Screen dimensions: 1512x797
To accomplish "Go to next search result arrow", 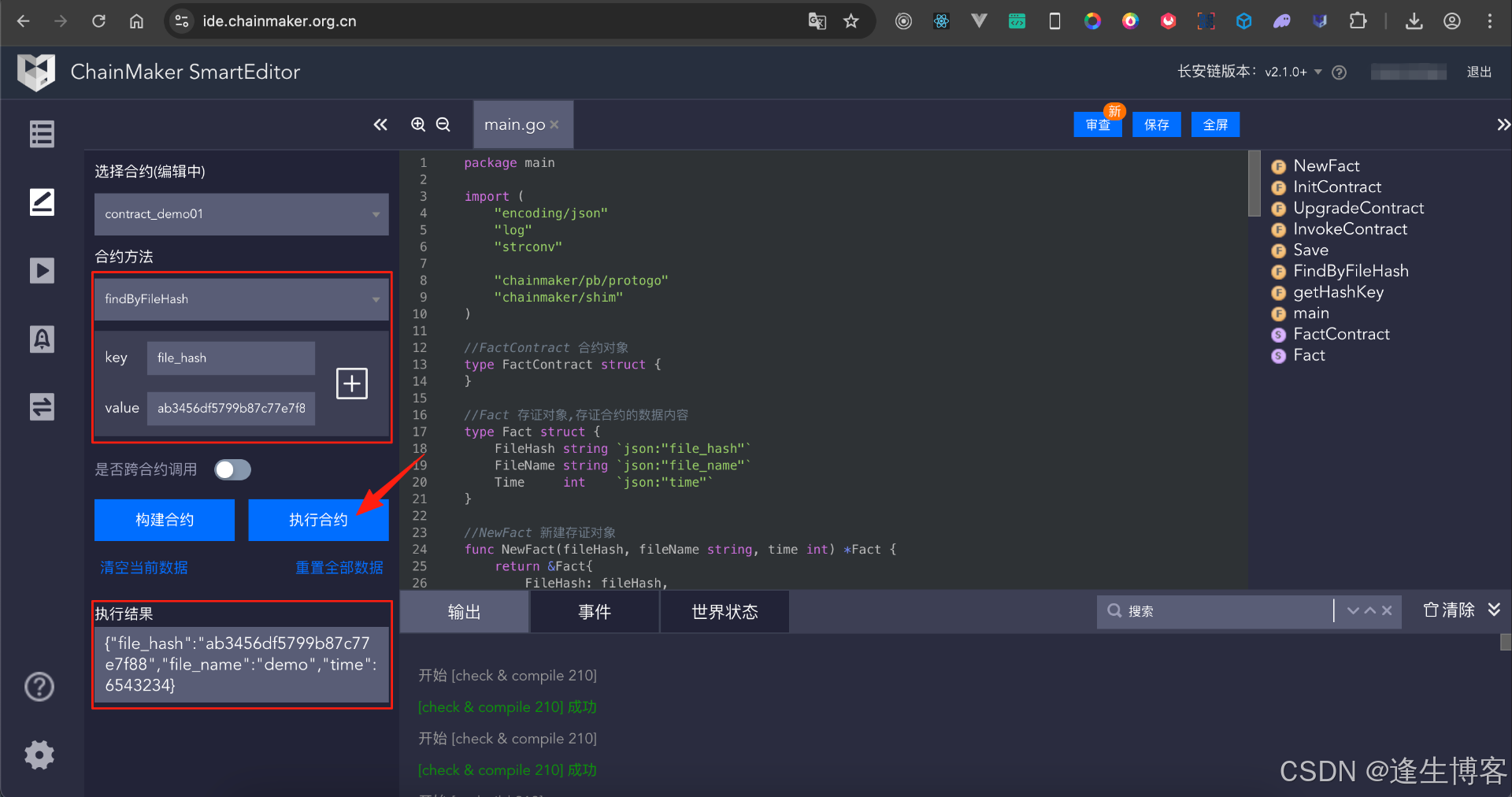I will 1353,610.
